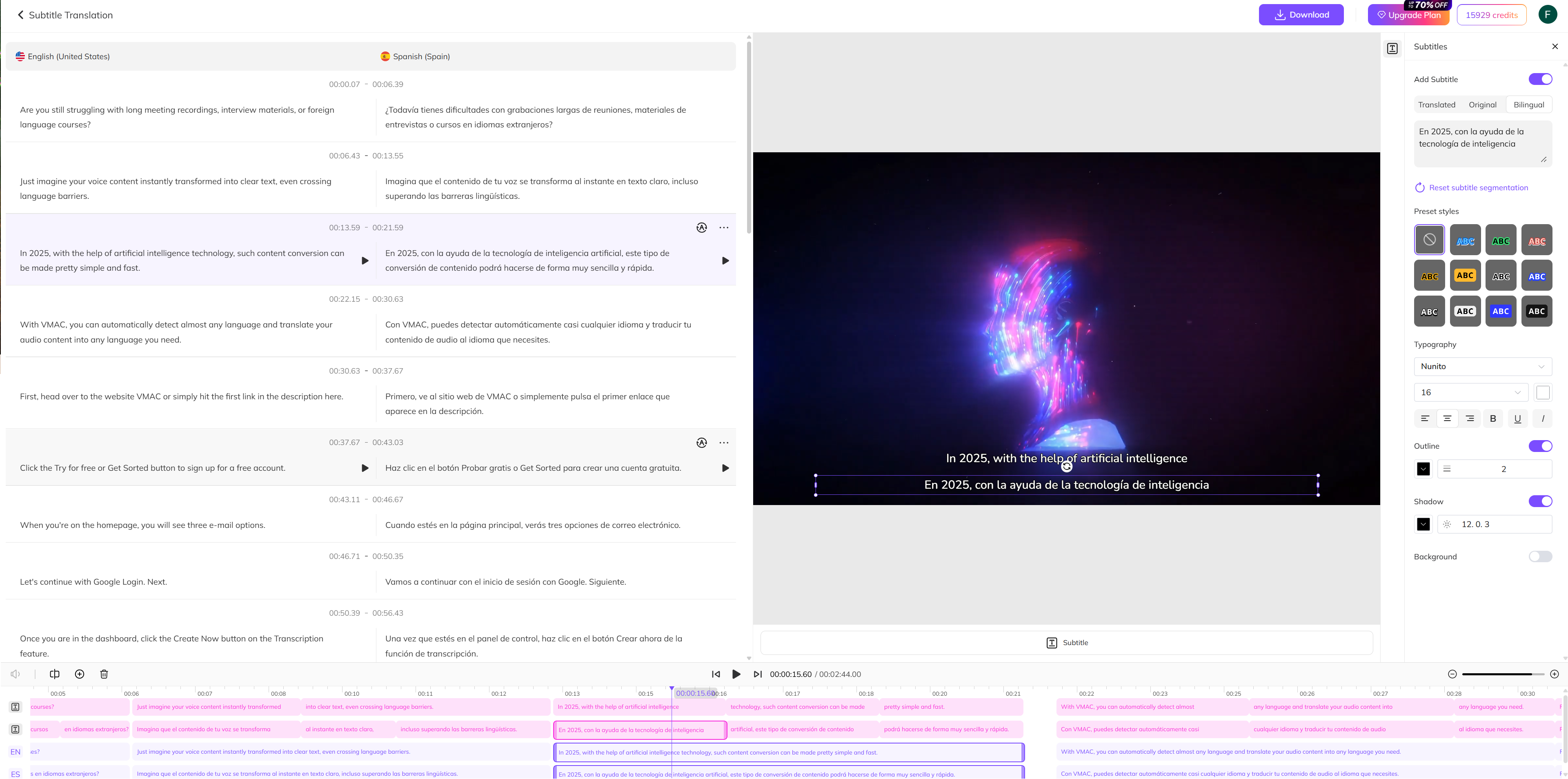Turn off the Shadow effect

pos(1541,501)
